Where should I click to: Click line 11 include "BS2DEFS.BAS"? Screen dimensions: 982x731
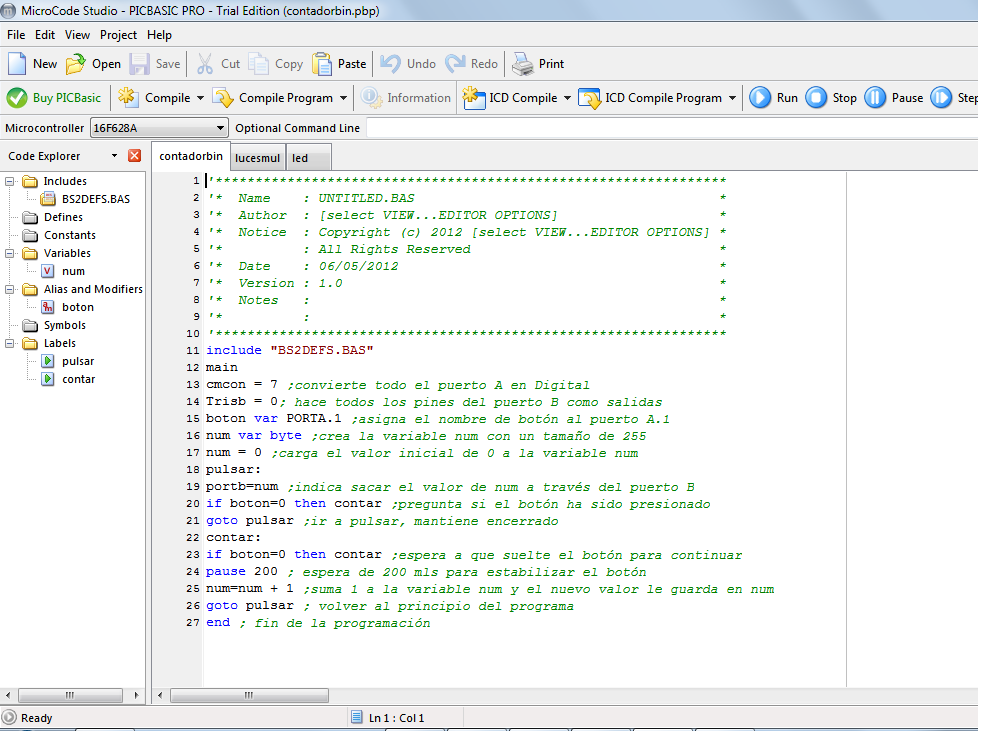(289, 350)
